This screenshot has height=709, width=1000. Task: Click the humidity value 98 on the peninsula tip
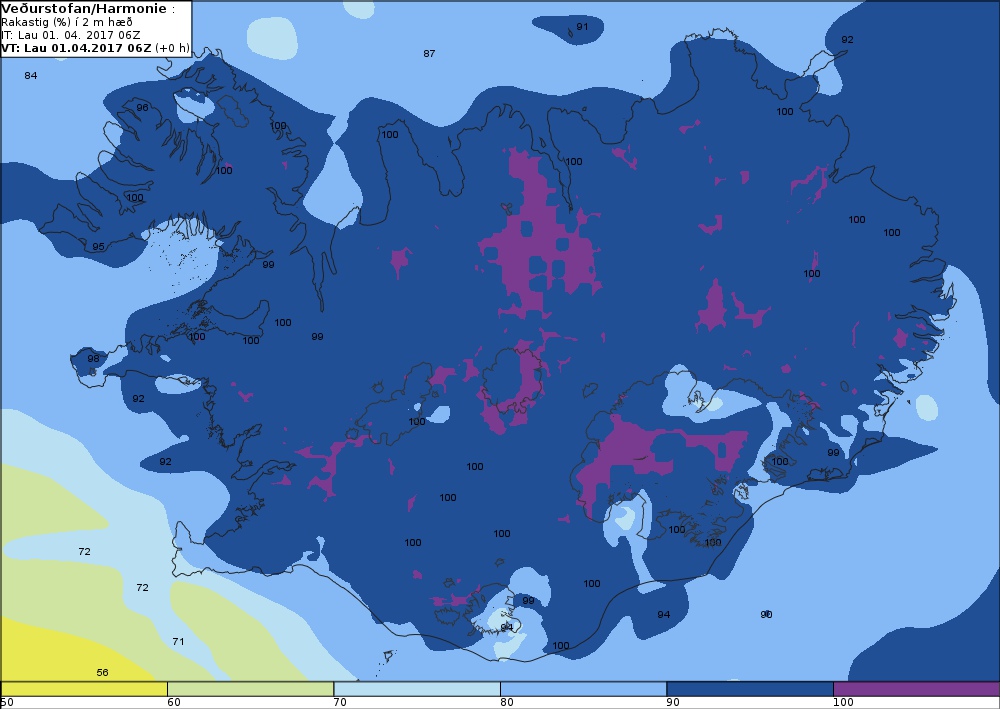click(x=94, y=358)
